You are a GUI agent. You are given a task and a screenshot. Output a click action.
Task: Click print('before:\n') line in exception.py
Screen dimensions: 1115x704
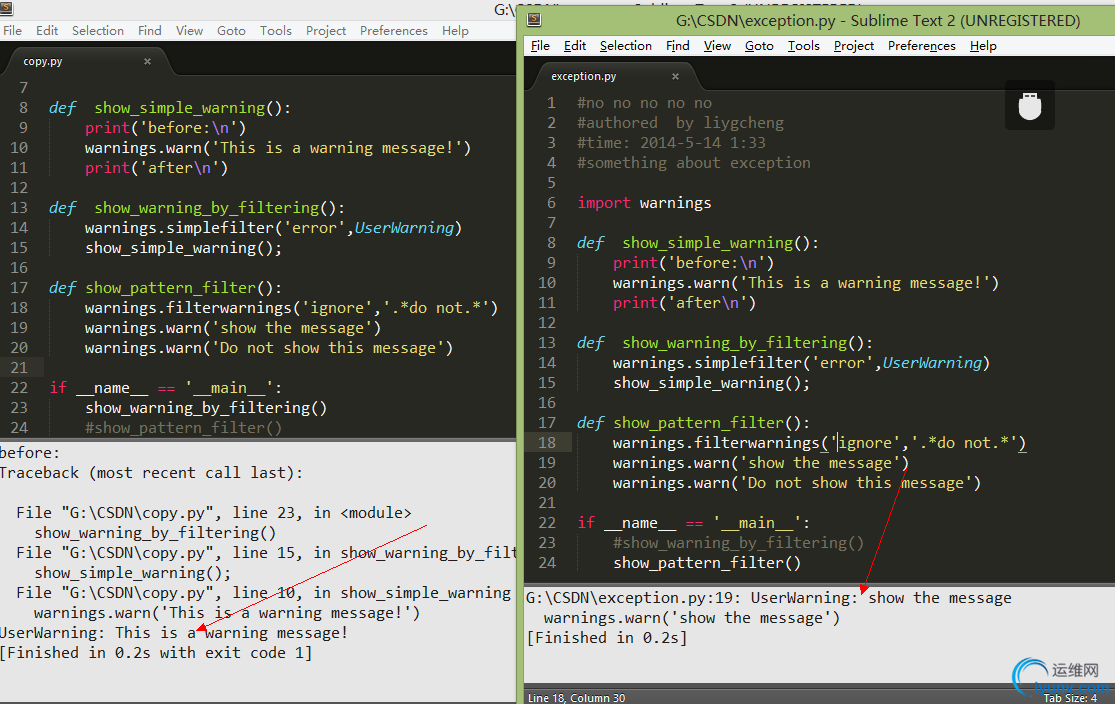(693, 263)
